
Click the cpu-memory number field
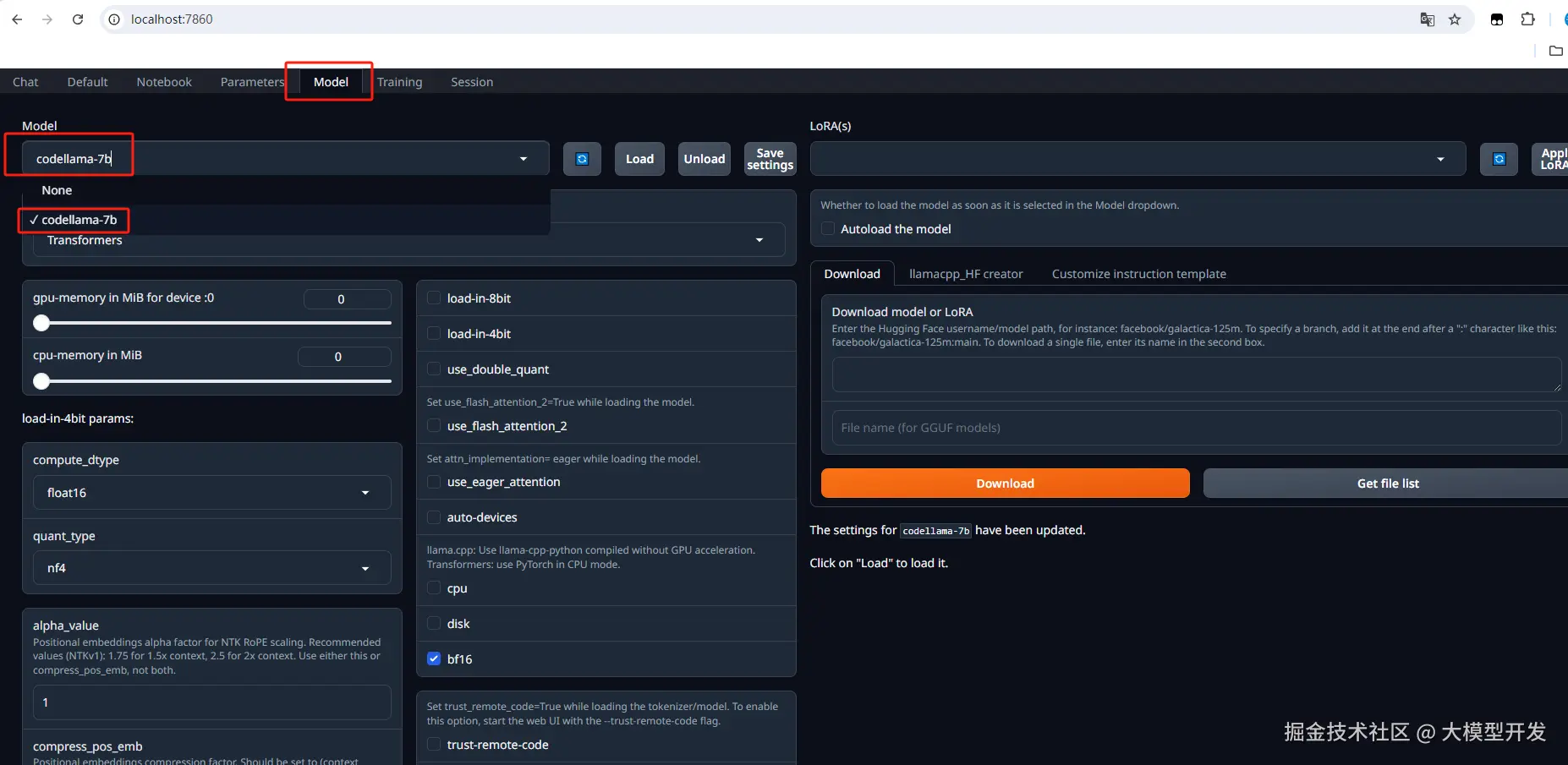click(x=344, y=357)
